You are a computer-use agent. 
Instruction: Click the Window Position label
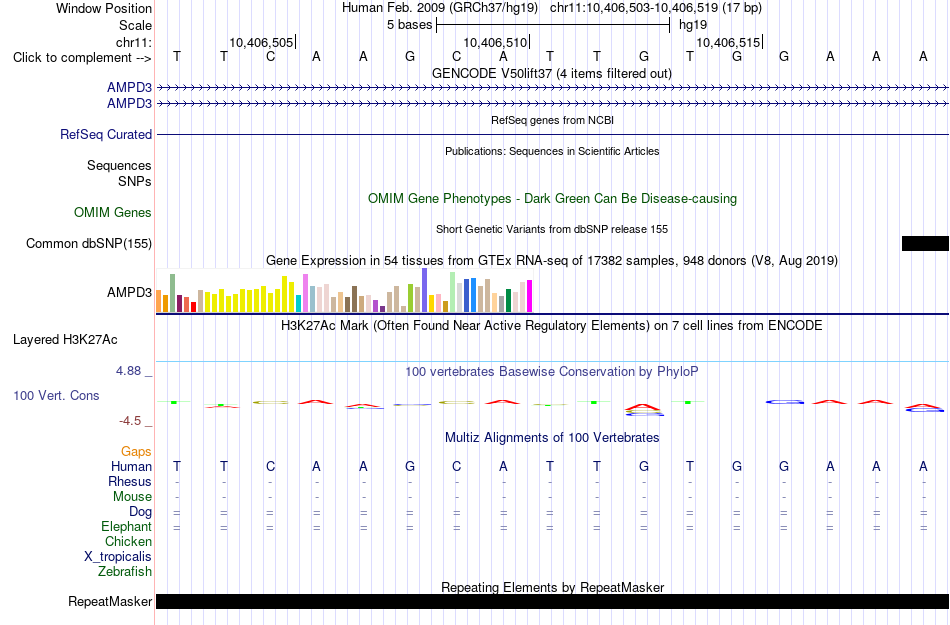[104, 8]
